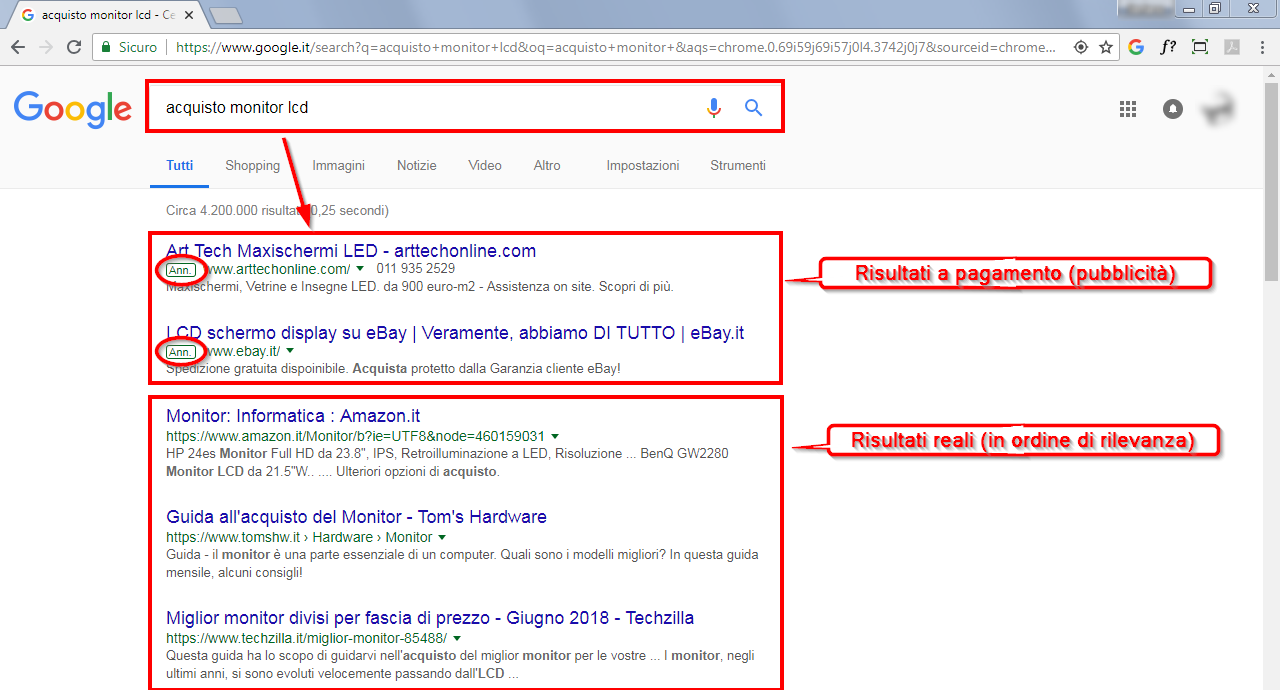Screen dimensions: 1280x690
Task: Click phone number 011 935 2529
Action: [x=415, y=269]
